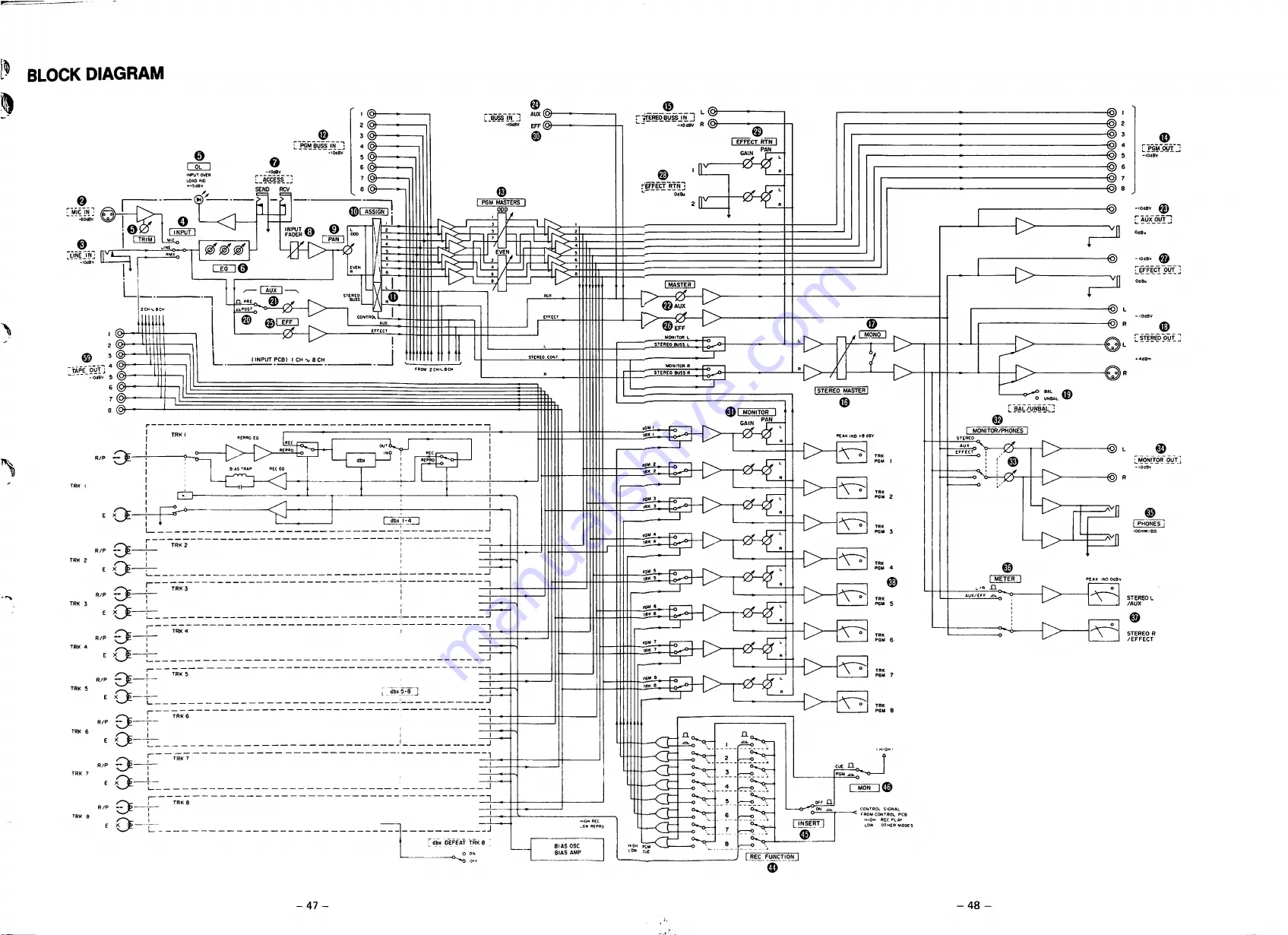Click the BUSS IN EFF jack
1288x935 pixels.
tap(546, 125)
